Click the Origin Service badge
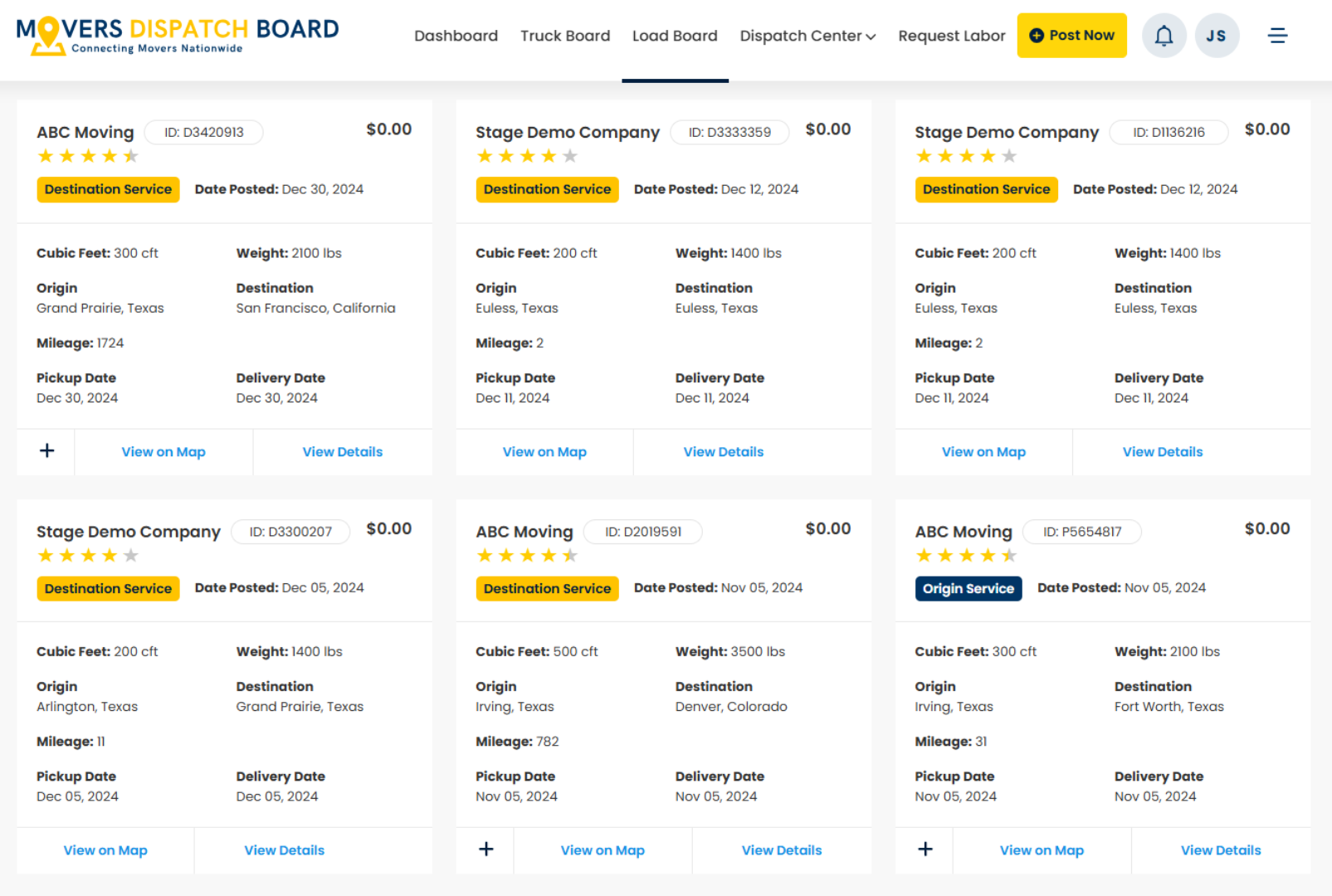 tap(968, 588)
